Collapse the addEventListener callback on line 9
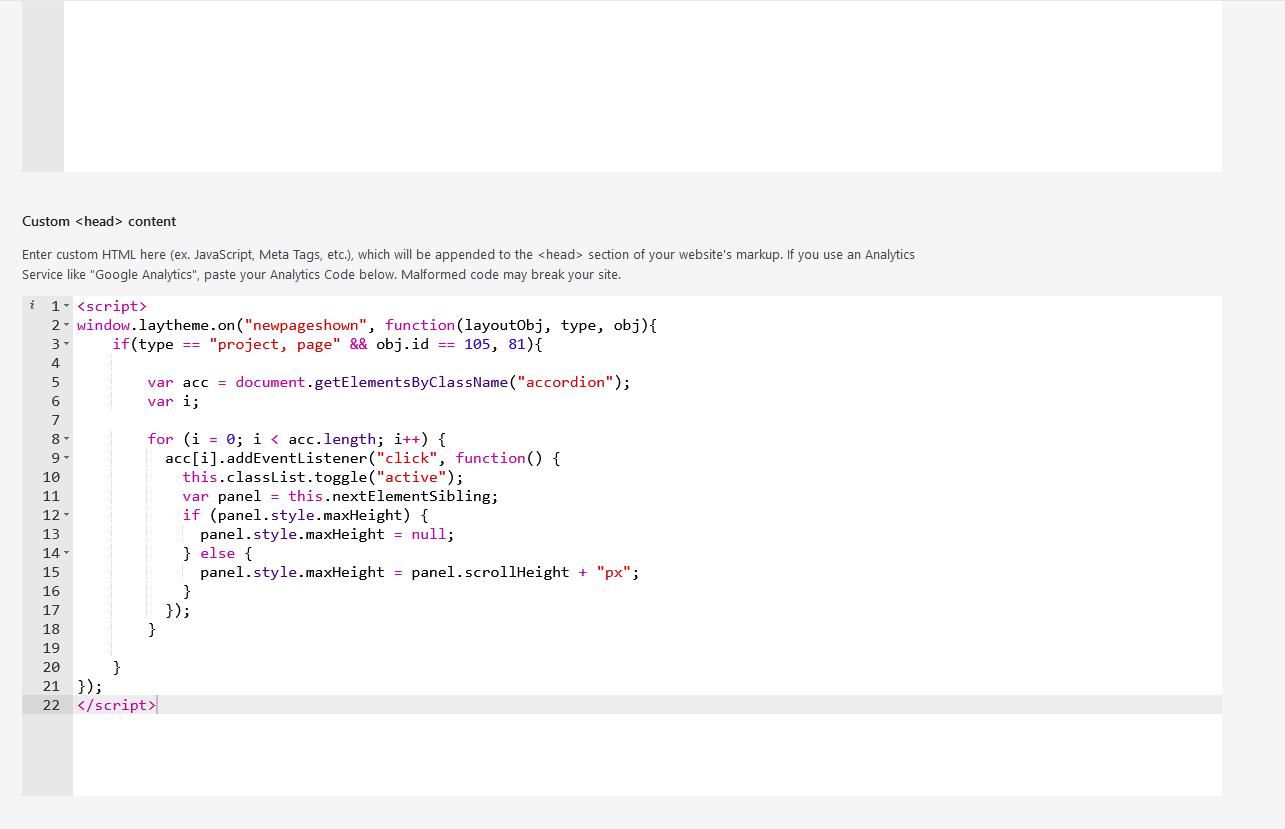Screen dimensions: 1285x829 (x=67, y=459)
